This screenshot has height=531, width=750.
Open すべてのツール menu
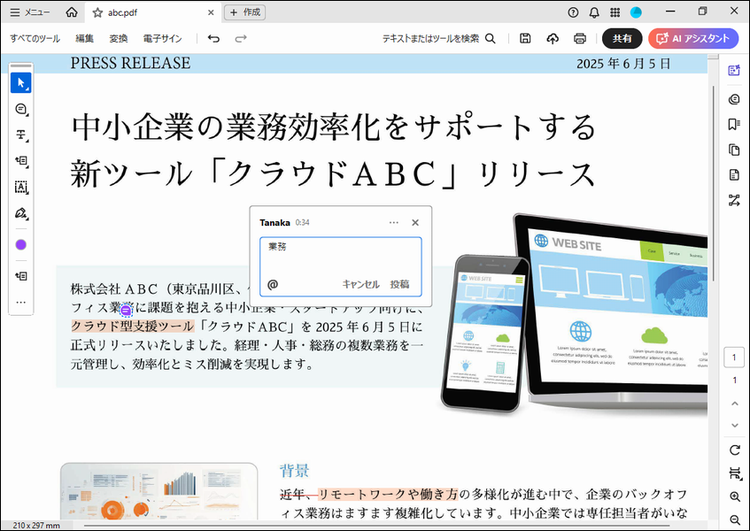click(35, 39)
